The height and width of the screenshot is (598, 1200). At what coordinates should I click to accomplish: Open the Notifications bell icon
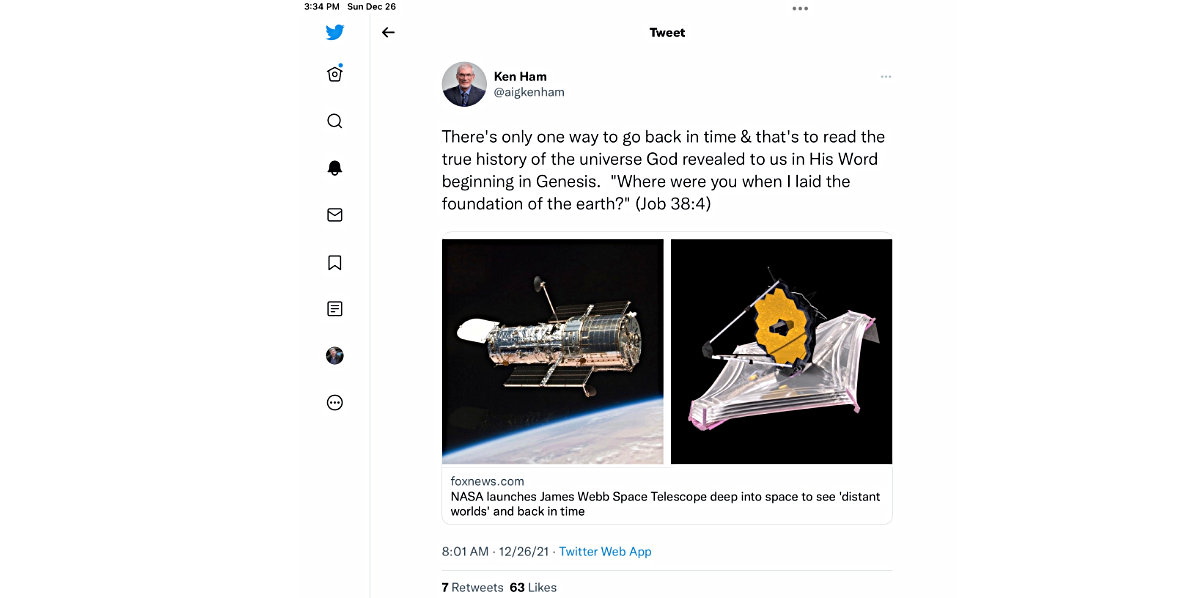[x=335, y=168]
